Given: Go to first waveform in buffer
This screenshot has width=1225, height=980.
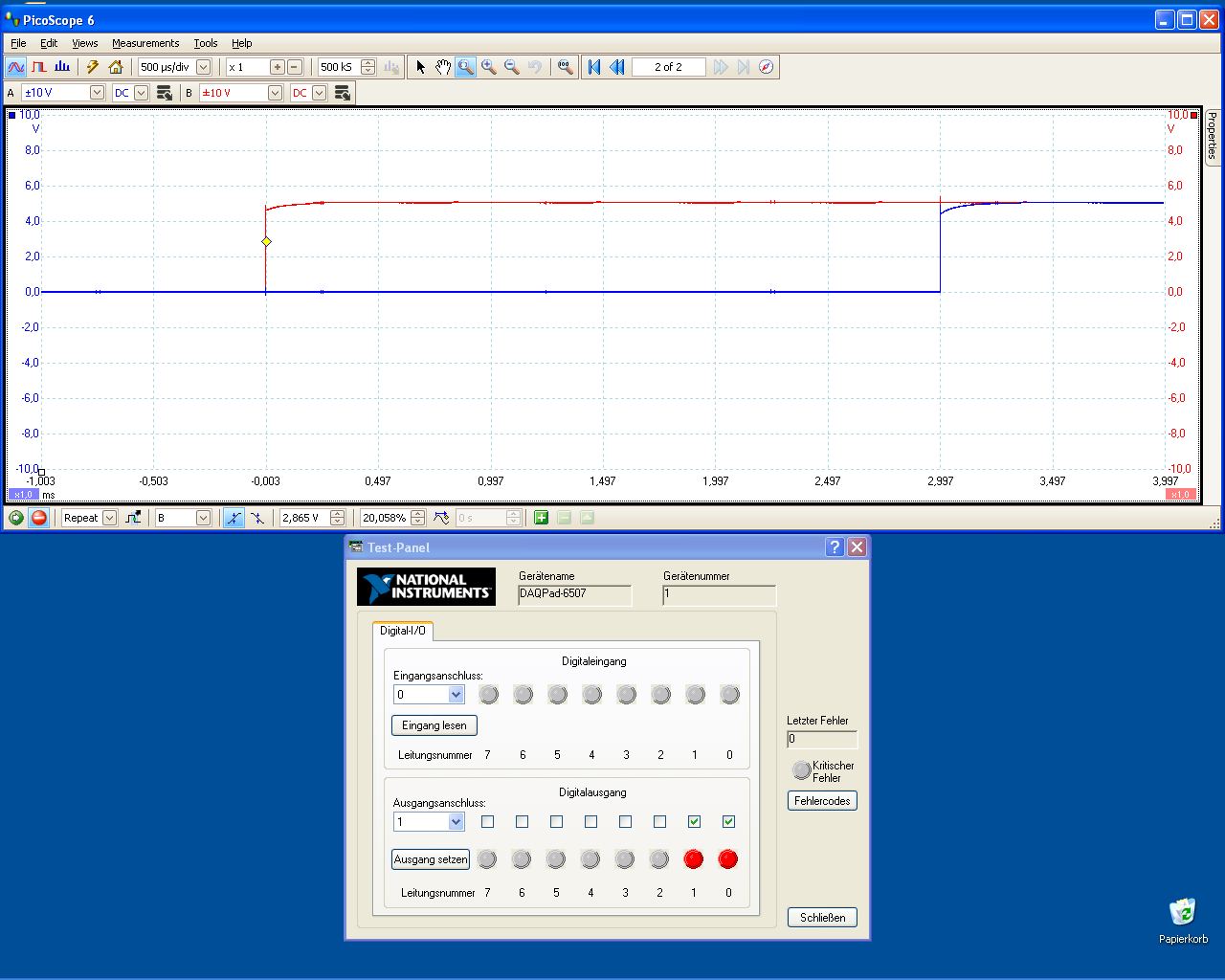Looking at the screenshot, I should (594, 67).
